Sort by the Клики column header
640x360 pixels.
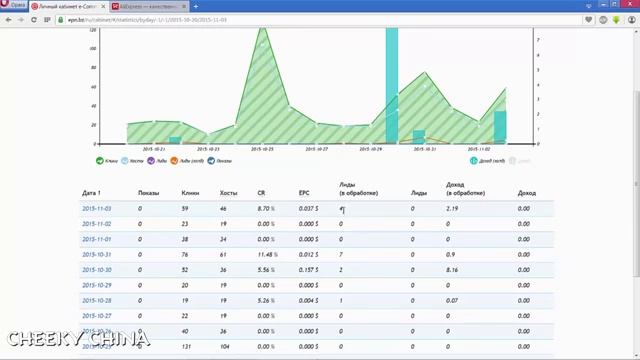(190, 193)
